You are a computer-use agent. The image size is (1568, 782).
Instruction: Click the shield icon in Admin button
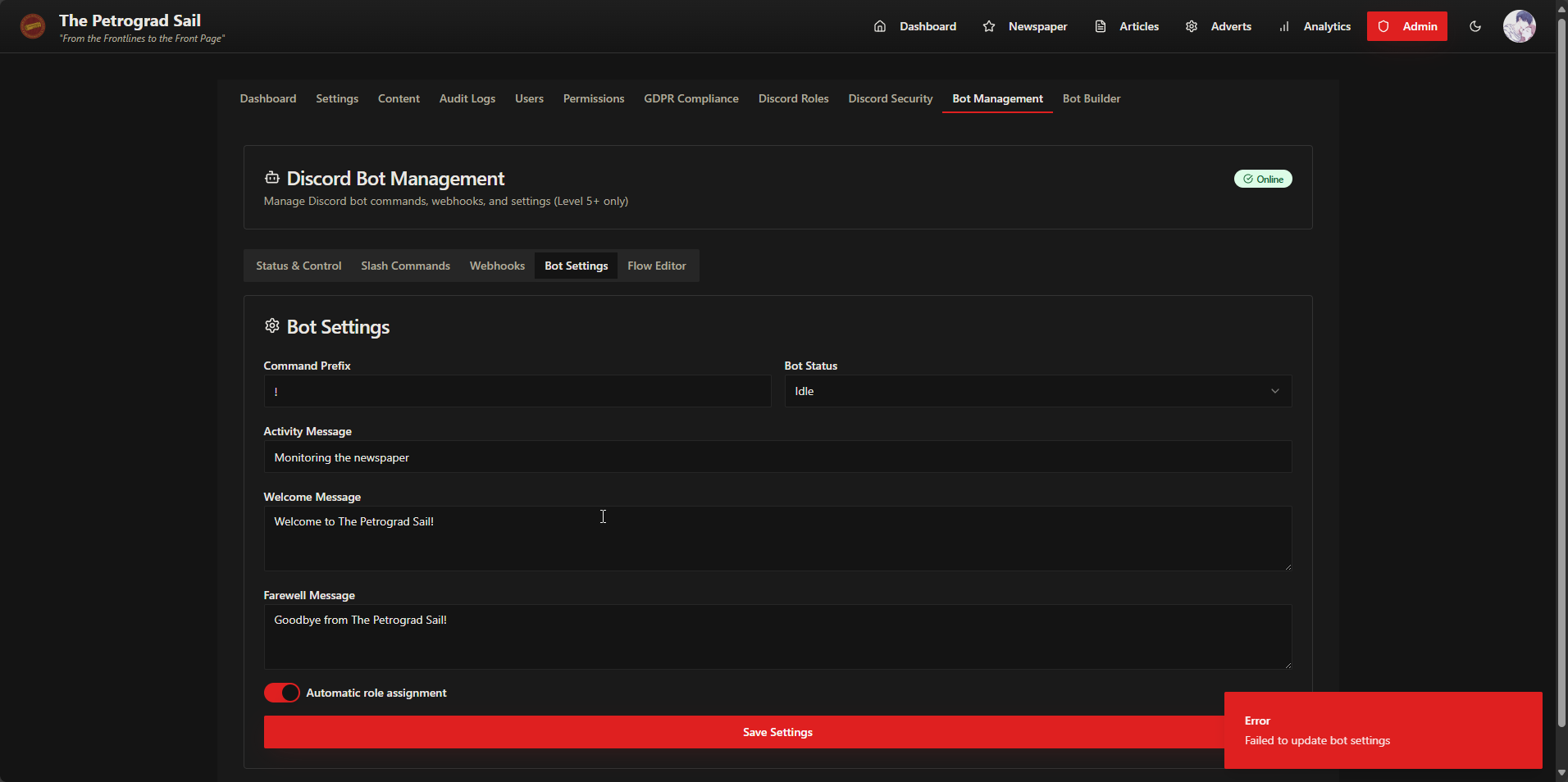1383,26
